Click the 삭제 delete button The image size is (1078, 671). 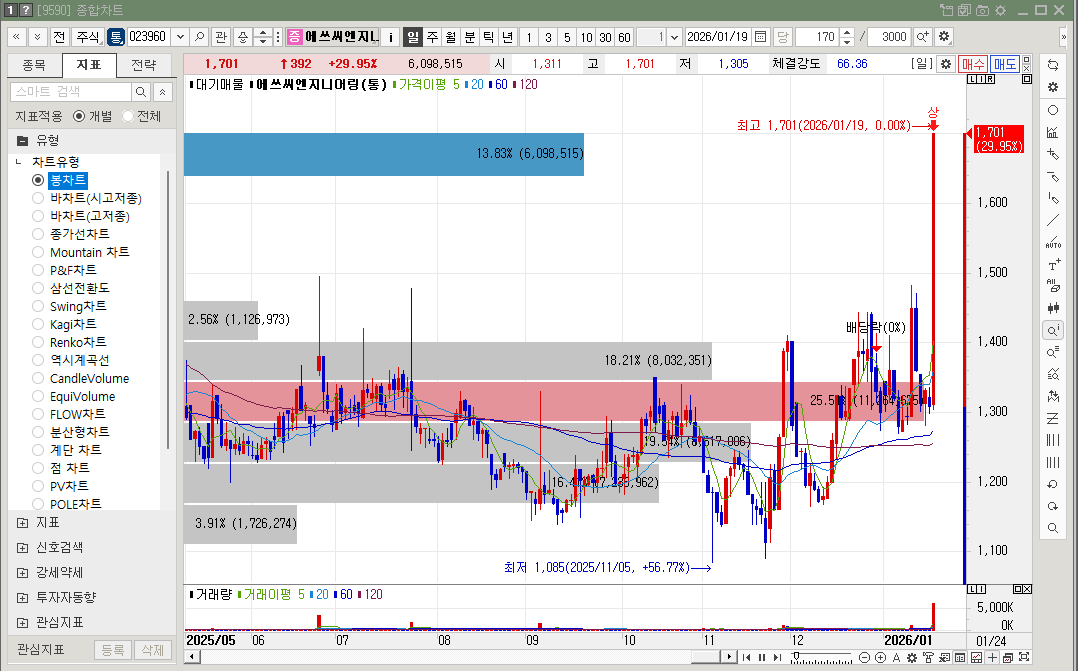153,650
